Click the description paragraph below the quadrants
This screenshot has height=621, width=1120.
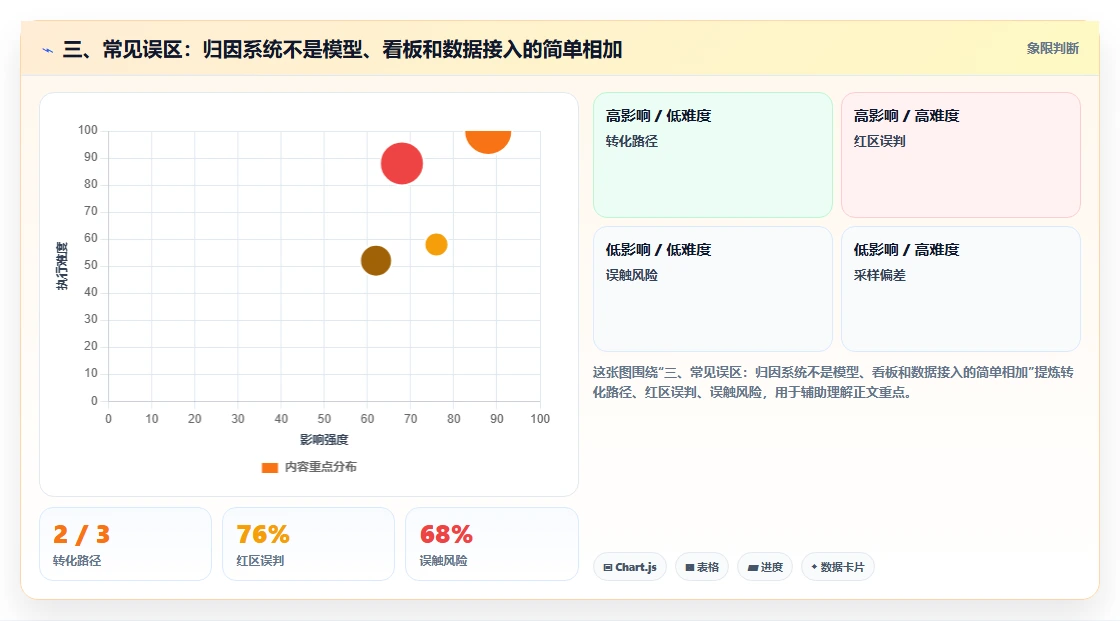[833, 382]
